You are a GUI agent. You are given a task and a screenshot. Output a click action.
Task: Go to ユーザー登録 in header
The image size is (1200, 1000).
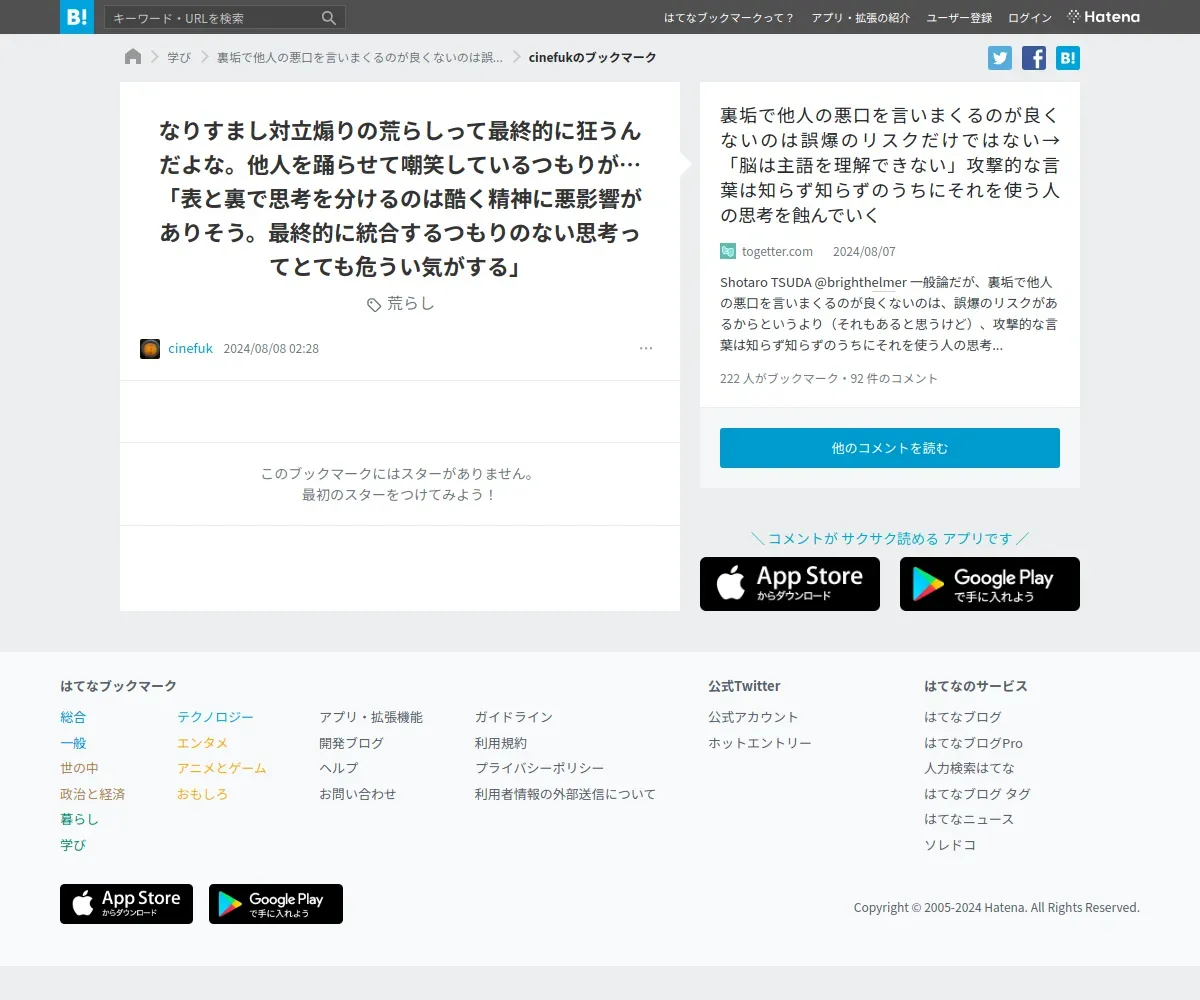click(959, 18)
